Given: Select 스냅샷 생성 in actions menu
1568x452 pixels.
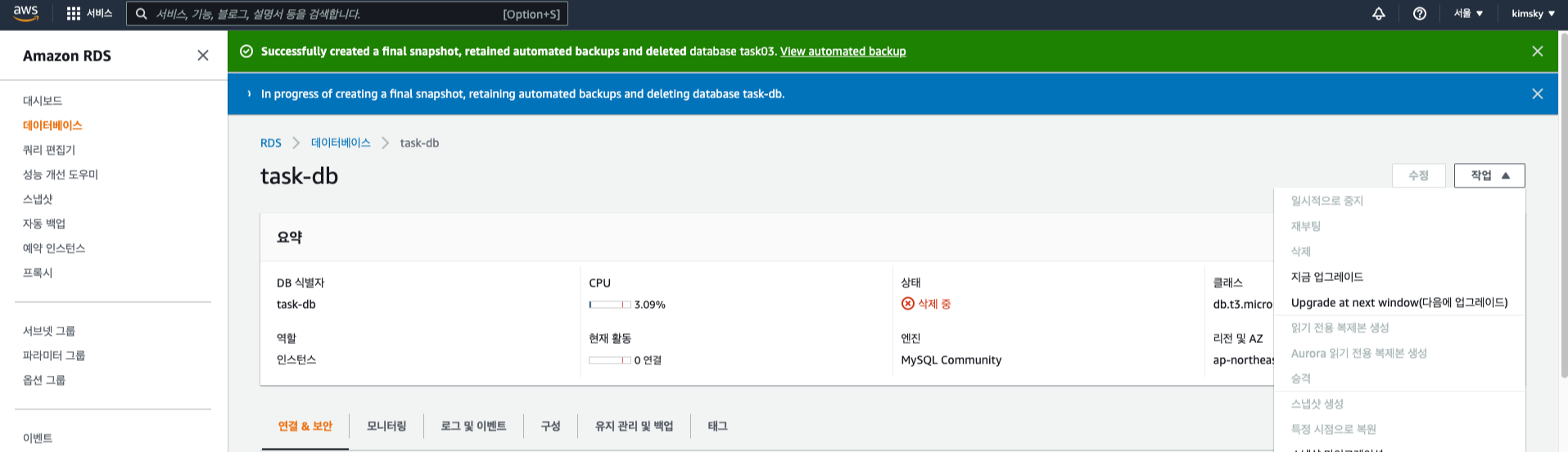Looking at the screenshot, I should point(1399,404).
